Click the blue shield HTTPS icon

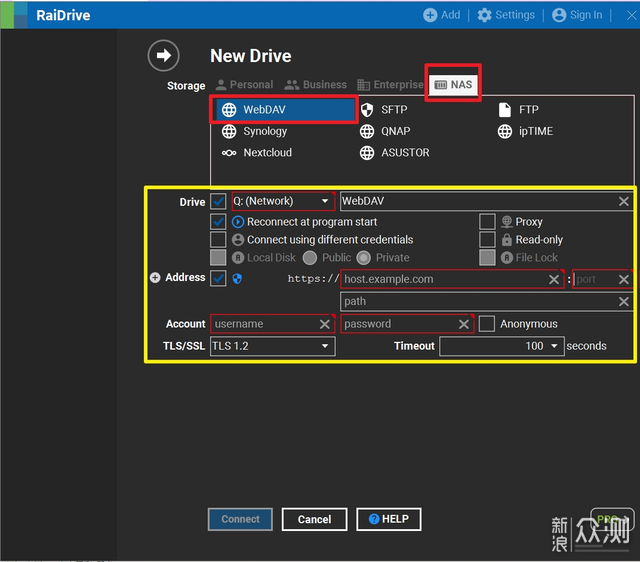pyautogui.click(x=237, y=279)
